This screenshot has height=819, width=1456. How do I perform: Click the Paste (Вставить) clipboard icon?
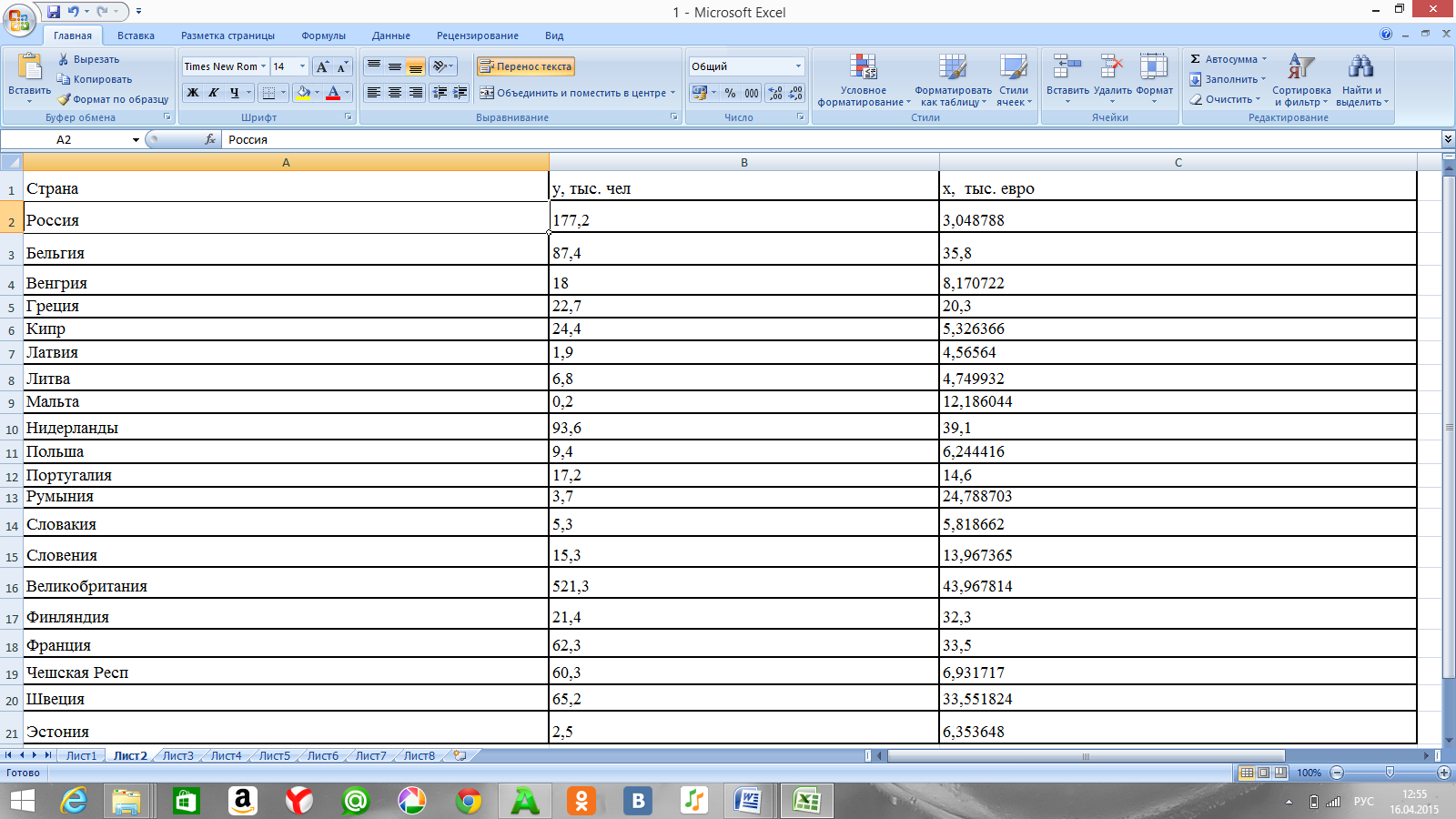pos(29,69)
